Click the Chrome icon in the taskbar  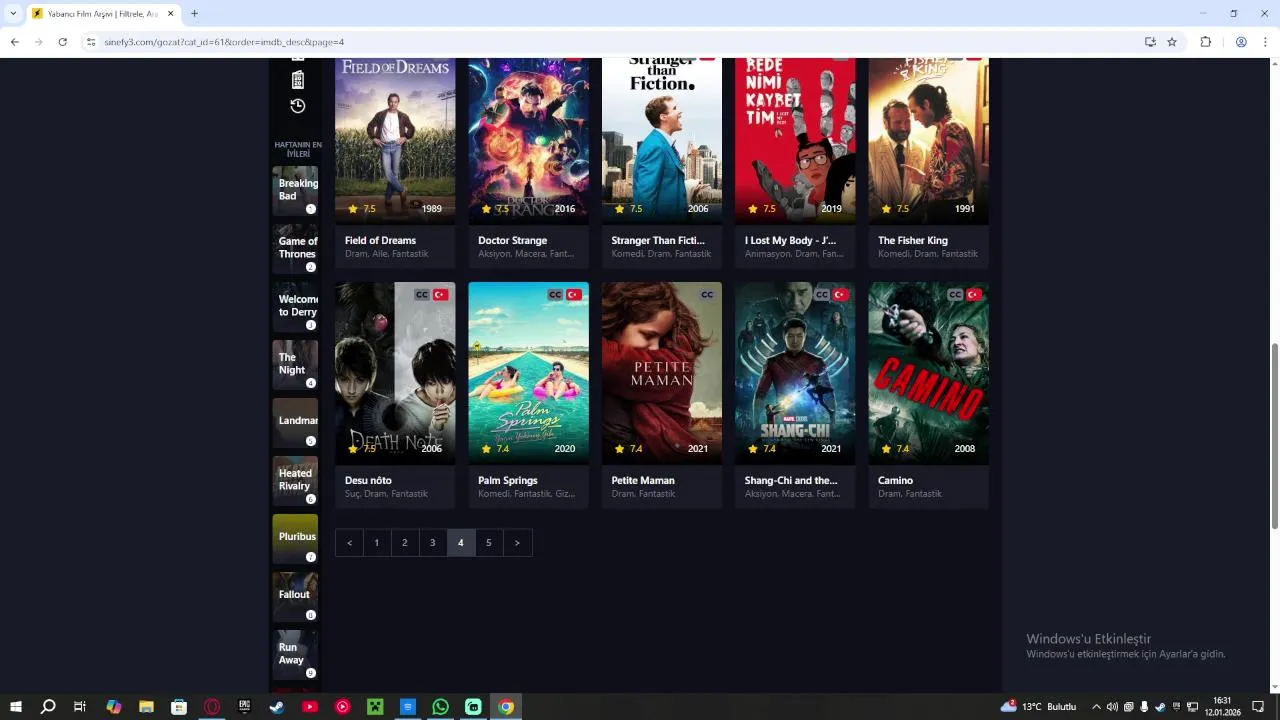[506, 707]
